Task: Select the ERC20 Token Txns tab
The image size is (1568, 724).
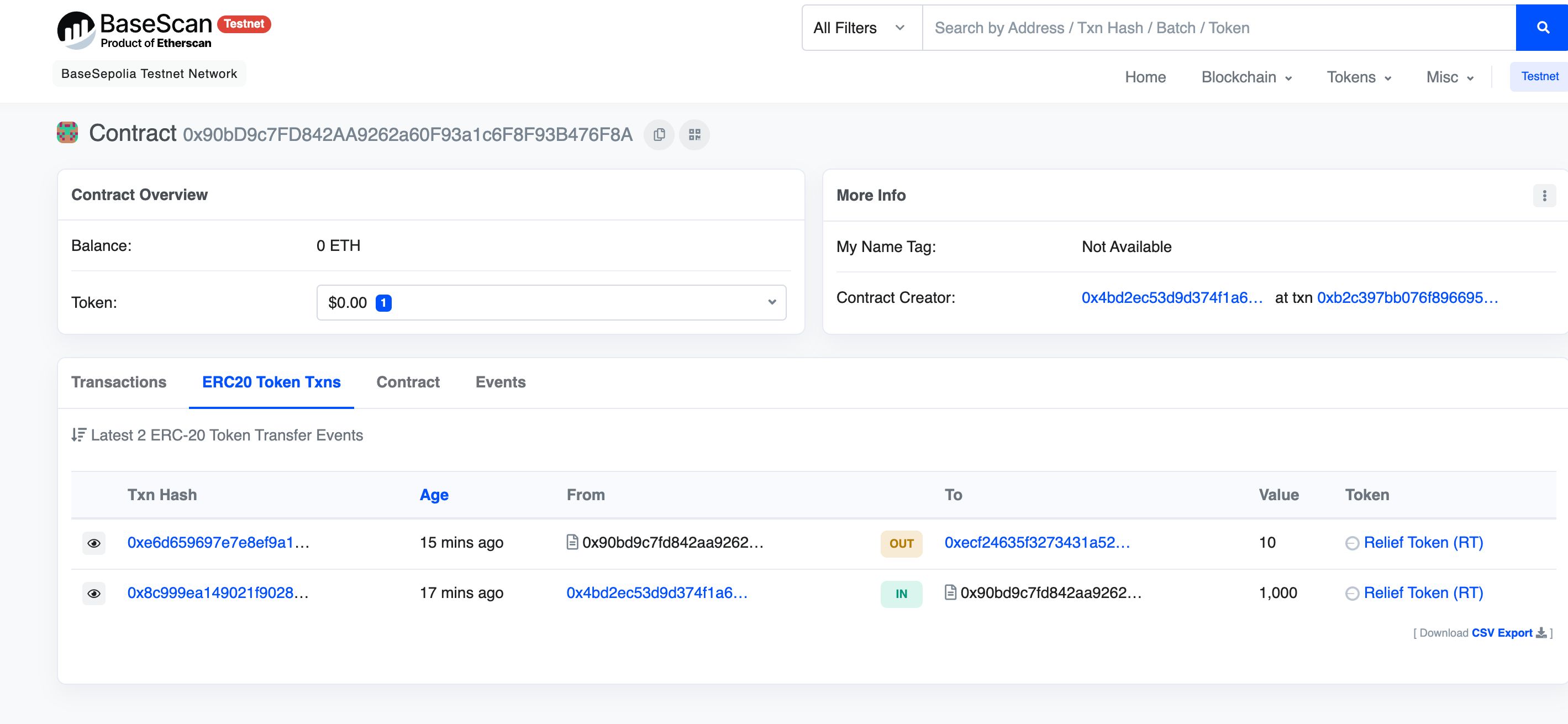Action: (x=271, y=382)
